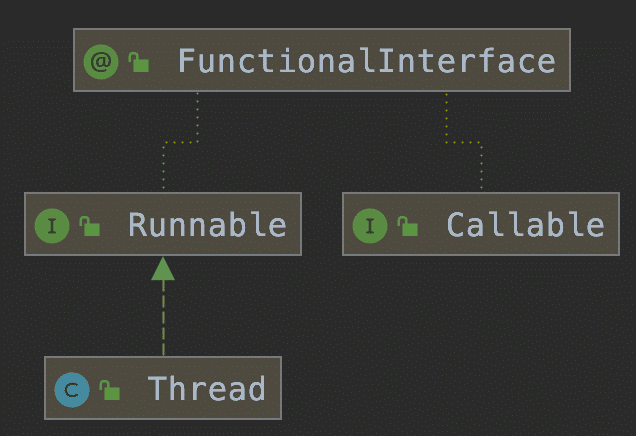
Task: Select the Thread class node label
Action: pos(206,388)
